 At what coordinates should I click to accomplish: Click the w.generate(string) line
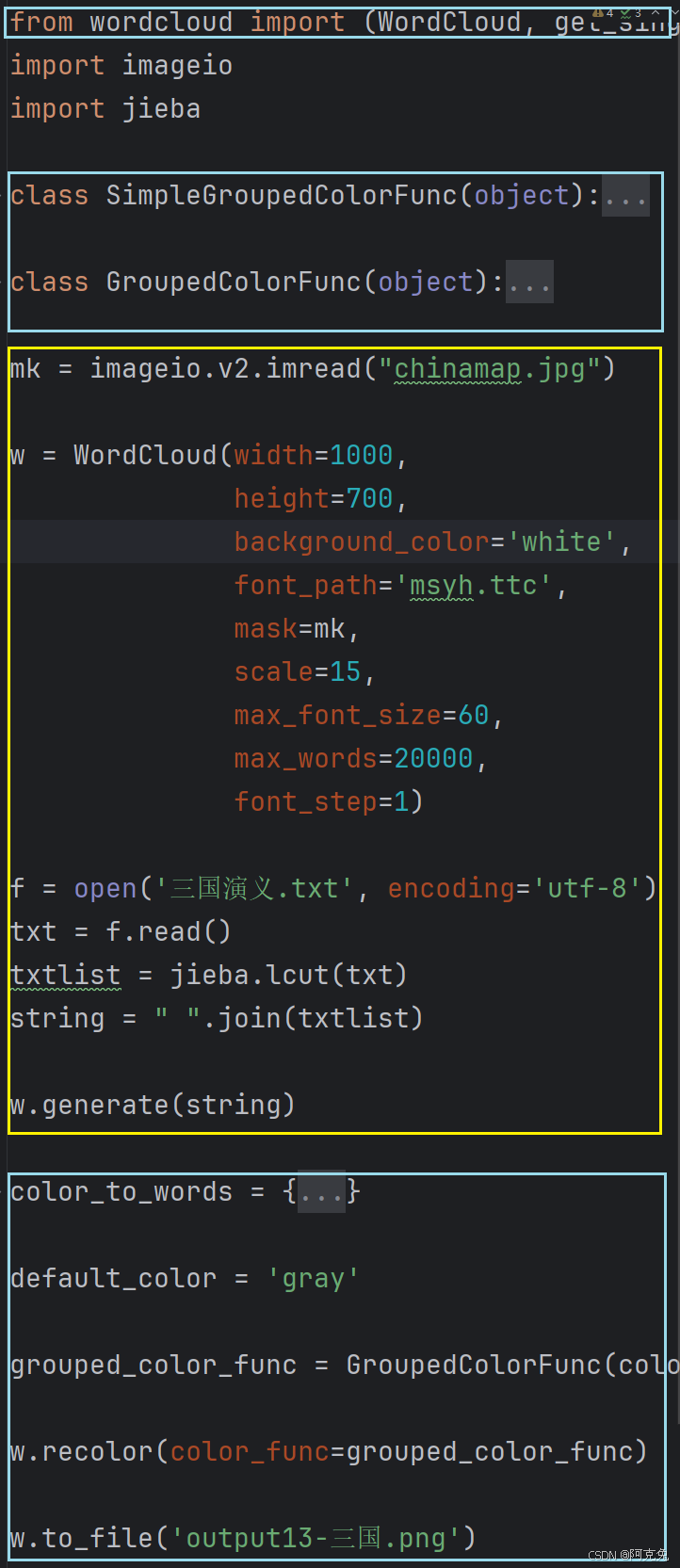153,1105
